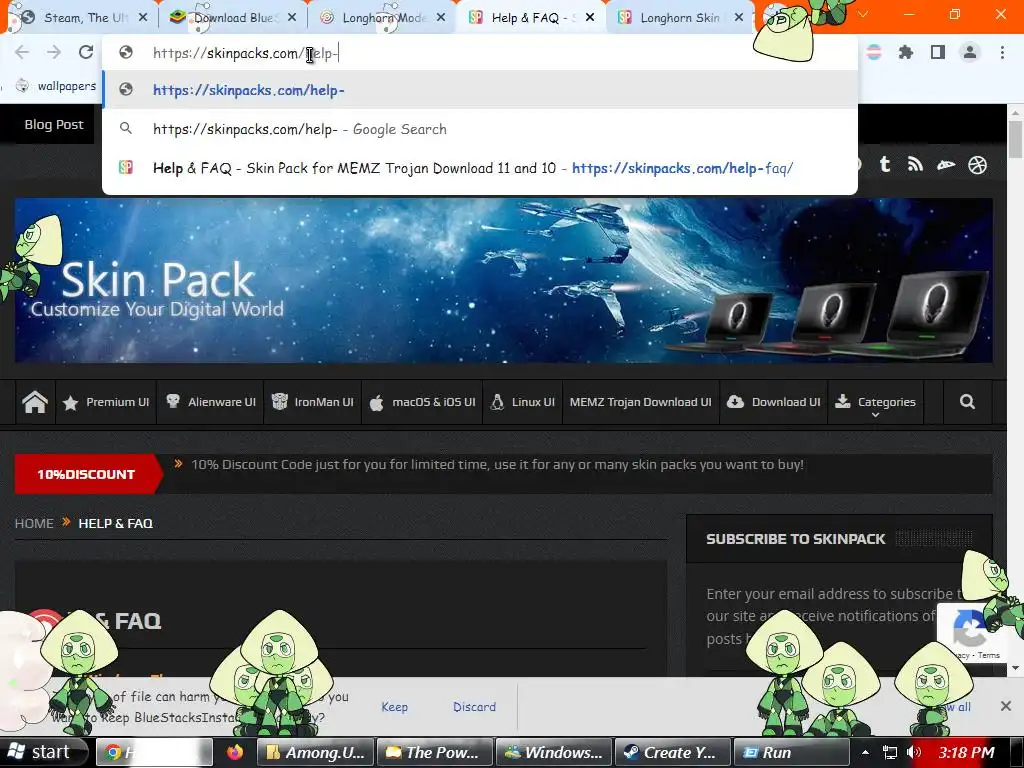Reload the page with refresh icon
Image resolution: width=1024 pixels, height=768 pixels.
(86, 52)
